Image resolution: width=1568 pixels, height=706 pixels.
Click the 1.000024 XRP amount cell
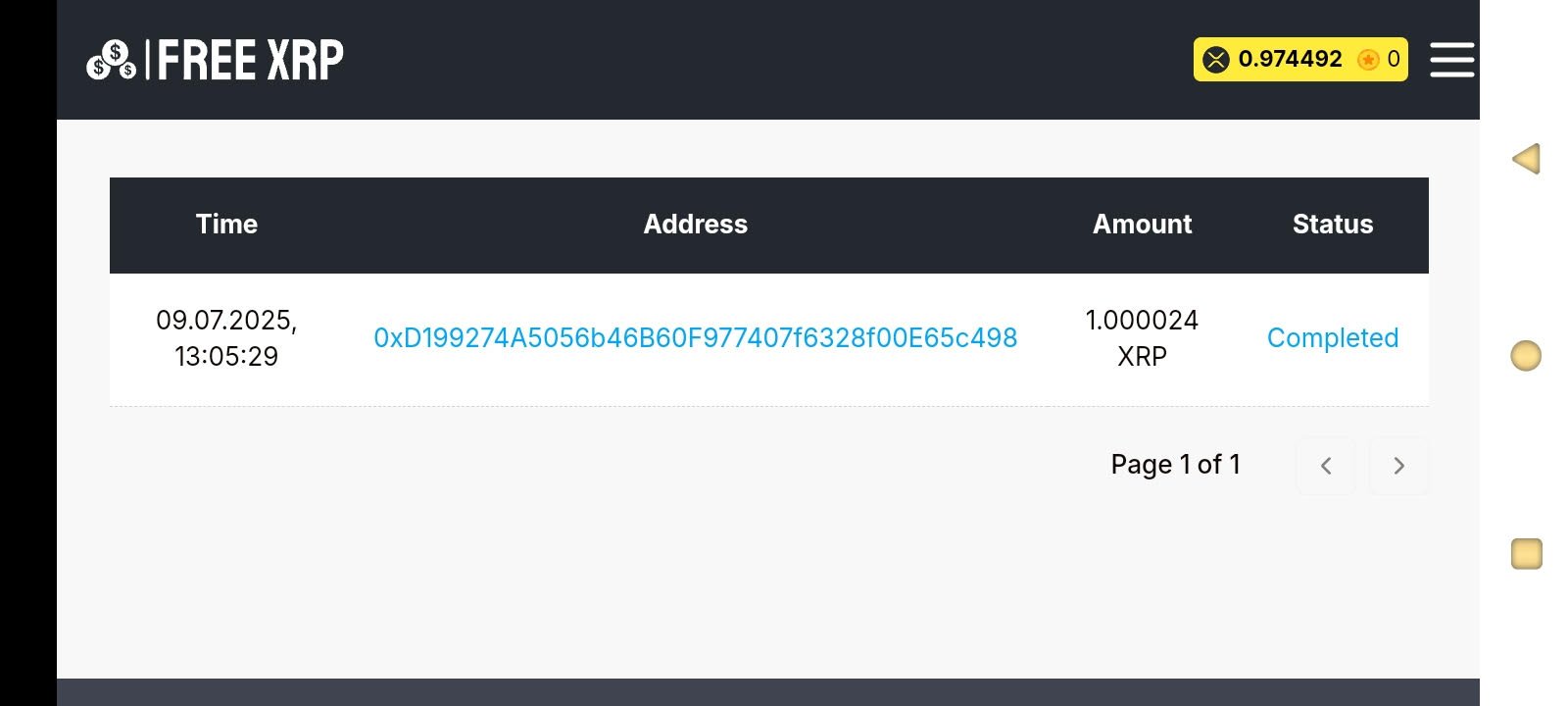(x=1142, y=338)
